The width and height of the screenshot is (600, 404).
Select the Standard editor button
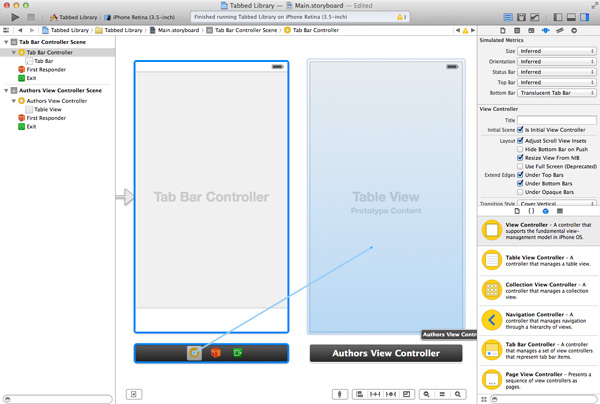point(508,17)
